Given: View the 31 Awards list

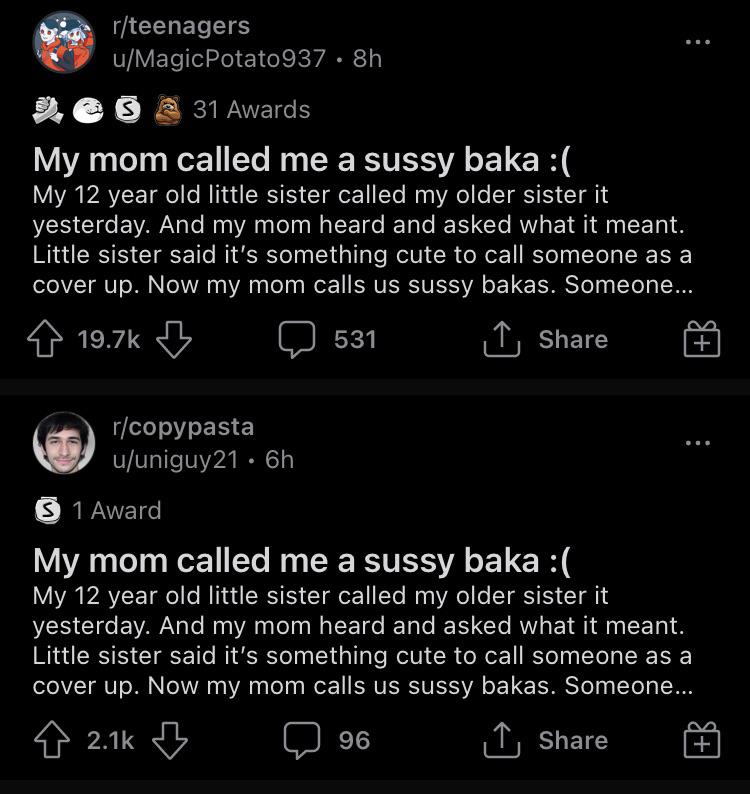Looking at the screenshot, I should click(x=250, y=110).
